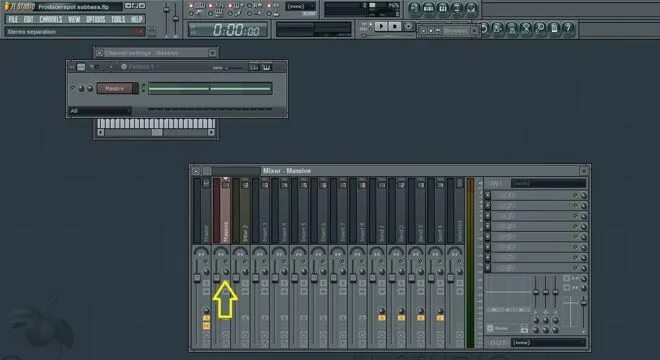Click the question mark help icon
This screenshot has width=660, height=360.
coord(569,29)
